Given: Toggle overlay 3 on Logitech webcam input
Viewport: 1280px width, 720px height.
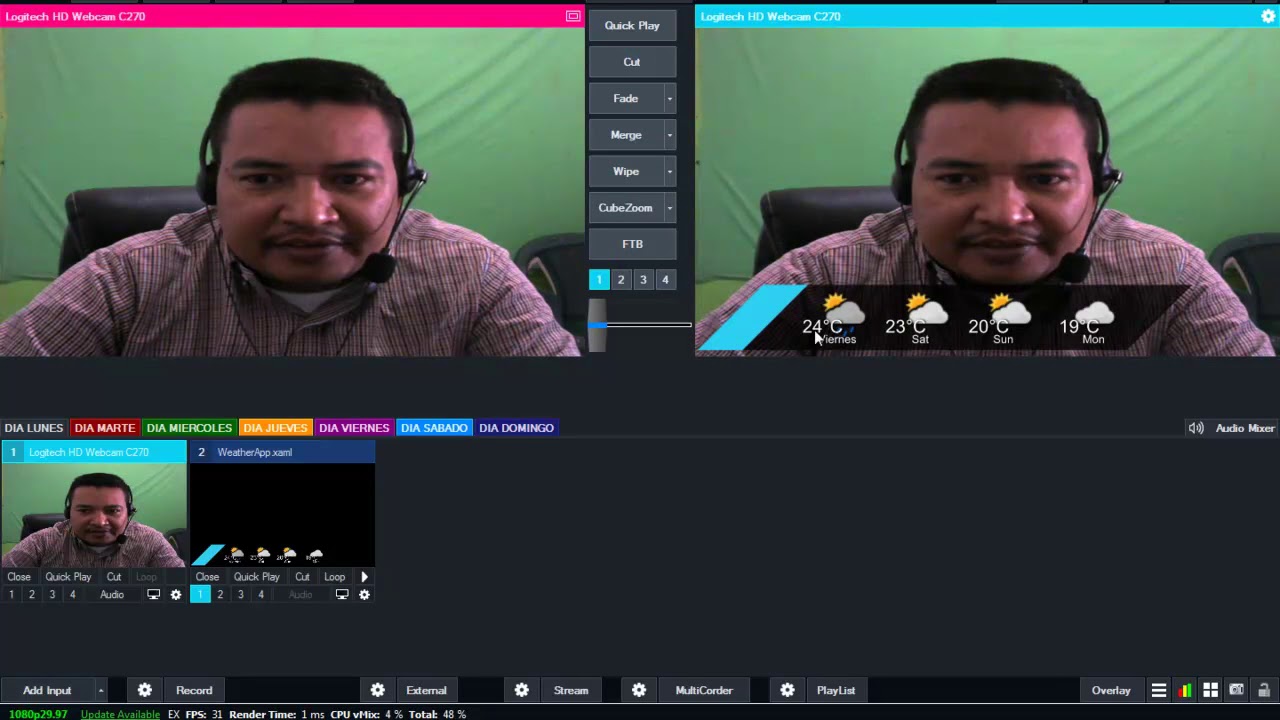Looking at the screenshot, I should pos(52,595).
